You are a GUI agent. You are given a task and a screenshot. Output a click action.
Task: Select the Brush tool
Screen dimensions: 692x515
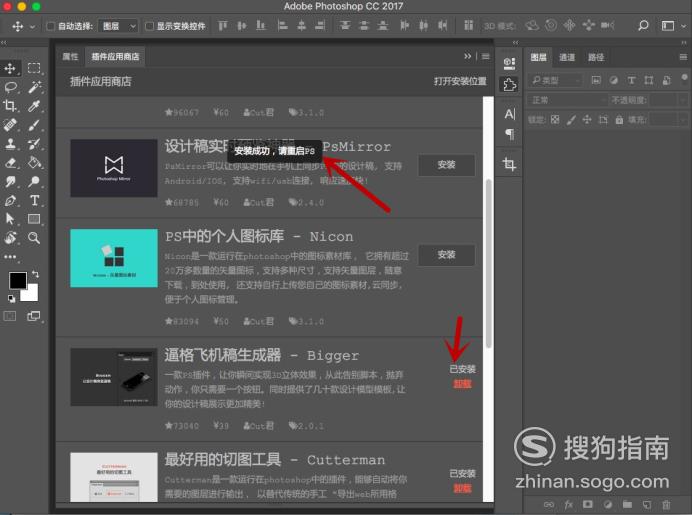coord(34,125)
